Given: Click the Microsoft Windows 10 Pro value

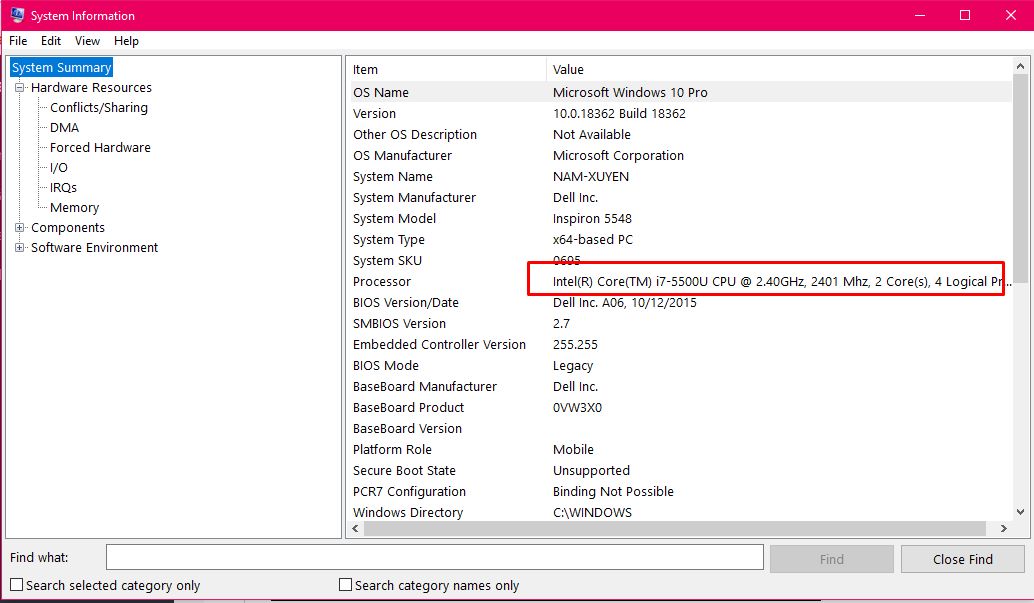Looking at the screenshot, I should [x=630, y=92].
